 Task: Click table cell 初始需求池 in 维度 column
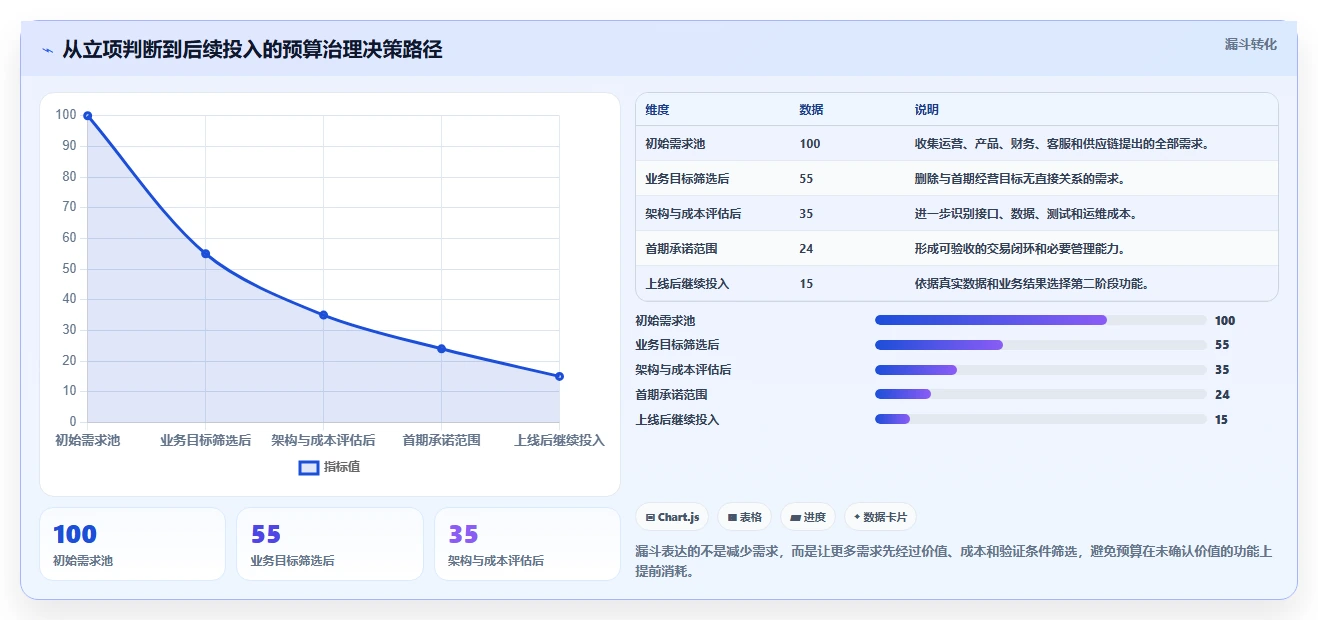tap(676, 144)
